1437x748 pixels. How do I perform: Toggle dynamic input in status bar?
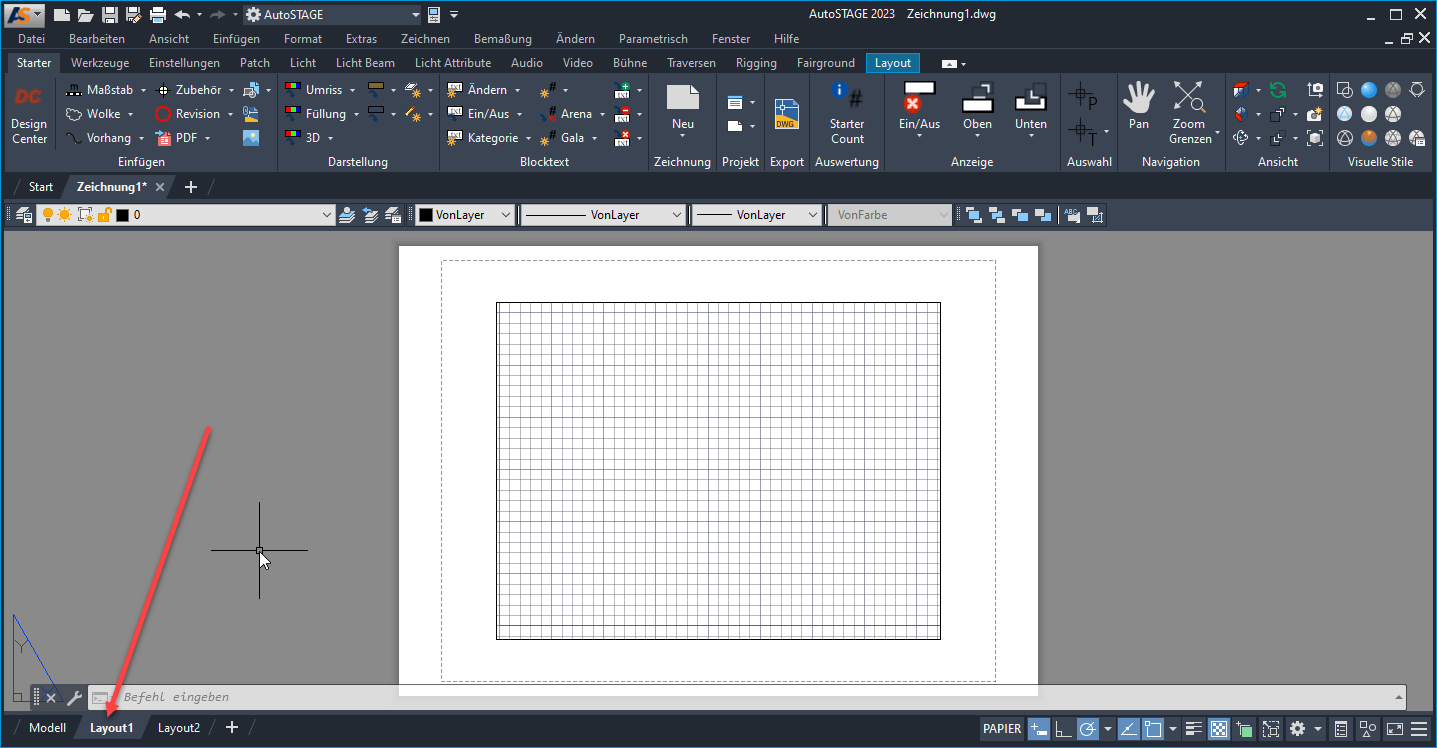tap(1039, 728)
